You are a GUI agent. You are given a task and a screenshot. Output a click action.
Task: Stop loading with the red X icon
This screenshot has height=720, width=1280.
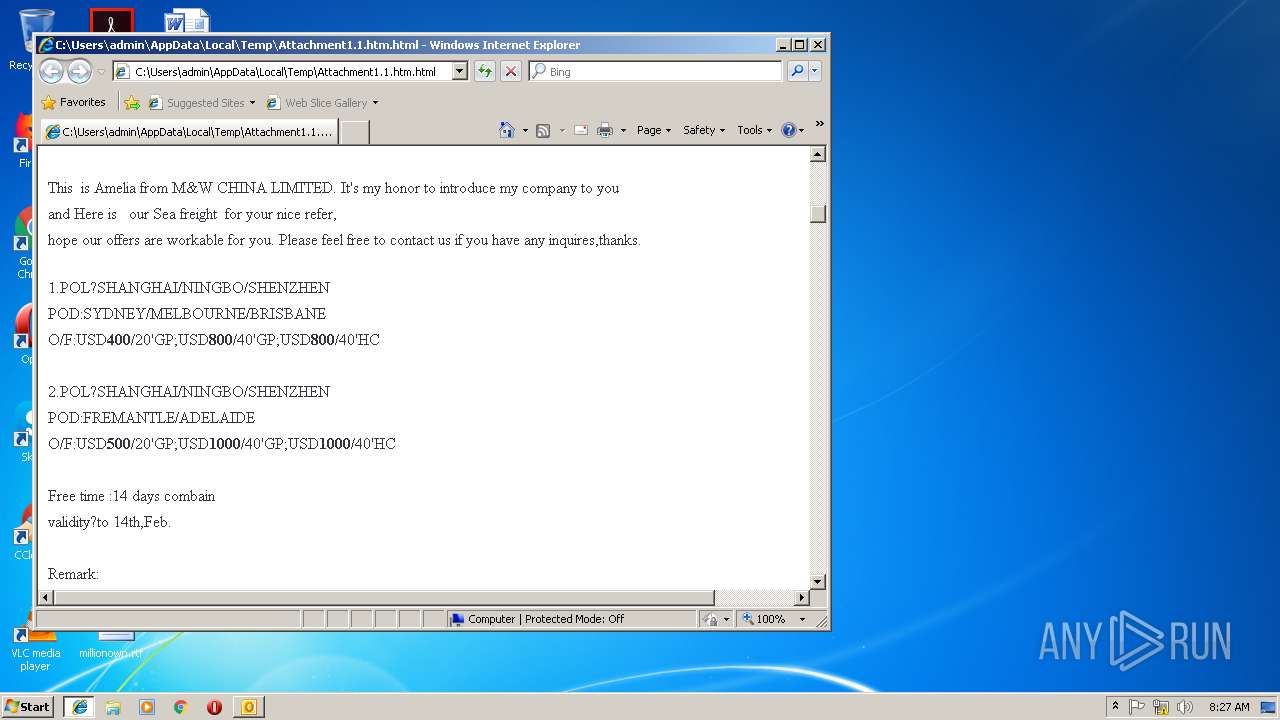coord(511,71)
